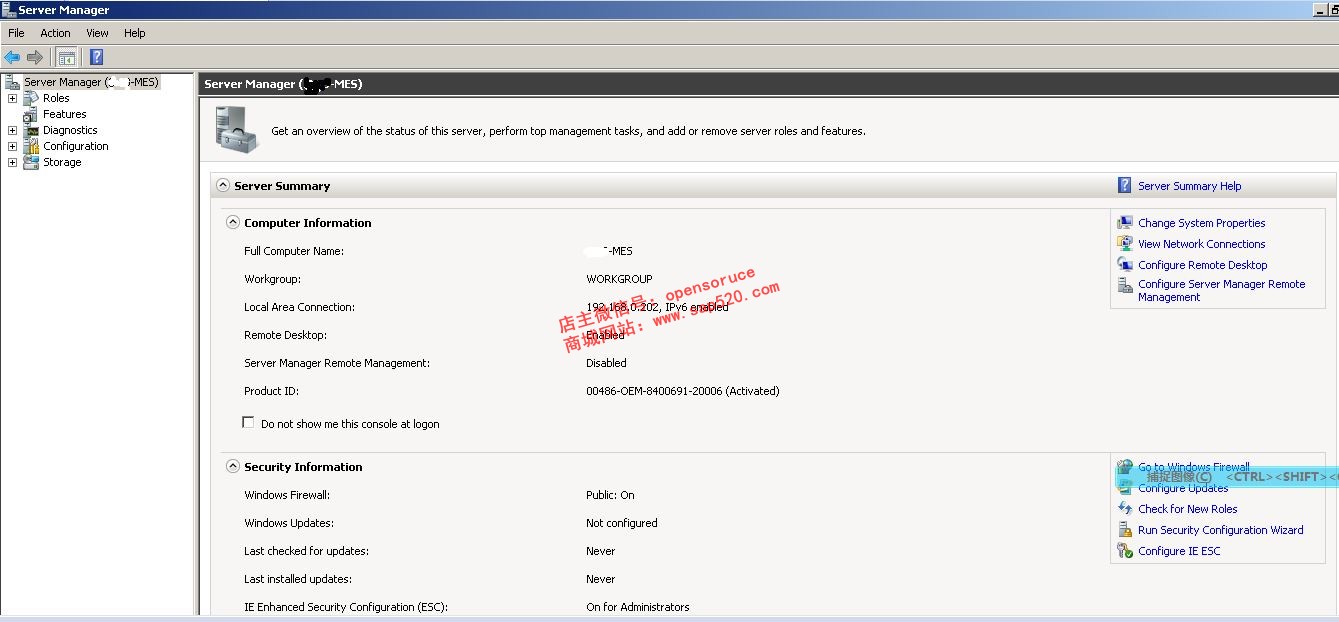
Task: Open the File menu
Action: point(16,33)
